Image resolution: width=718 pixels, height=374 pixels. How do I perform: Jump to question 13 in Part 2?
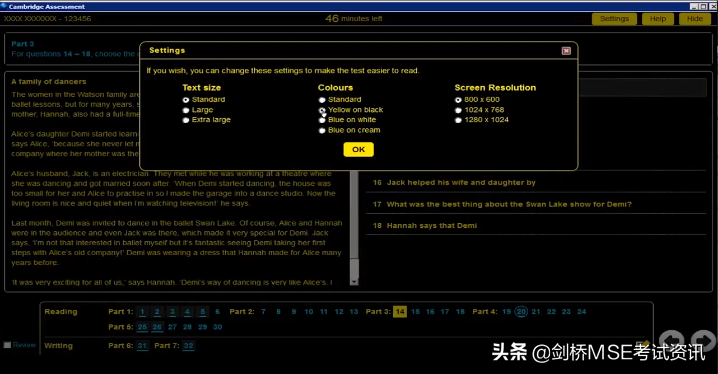(x=354, y=312)
